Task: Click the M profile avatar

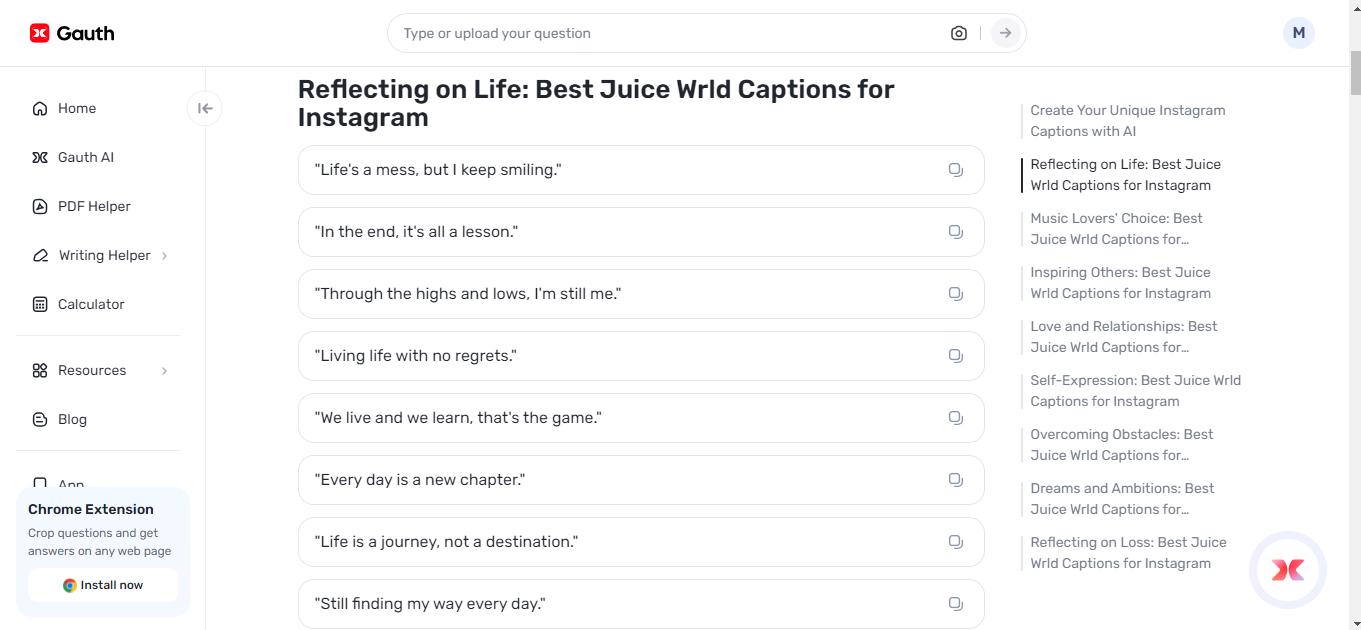Action: (x=1298, y=32)
